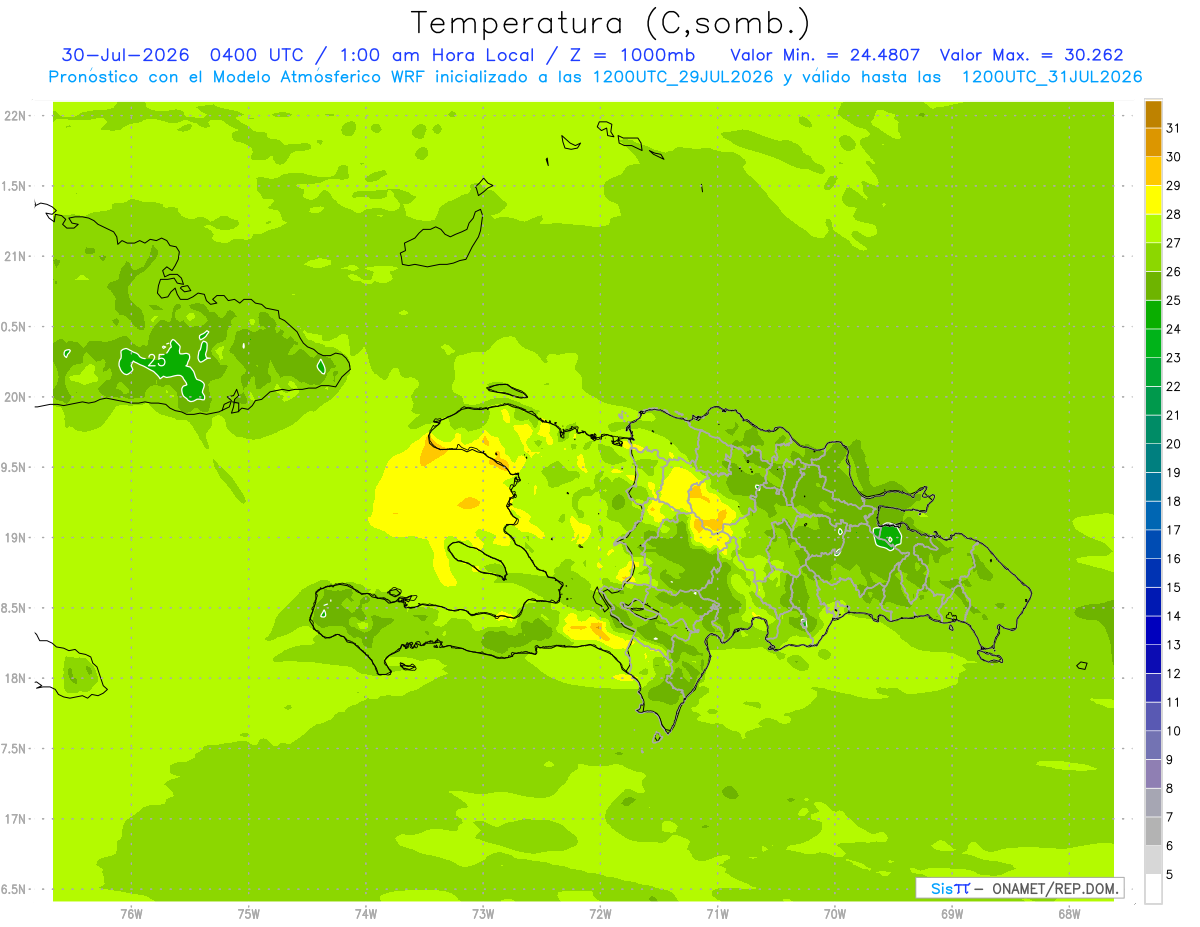Pick the green swatch between 26 and 27
Viewport: 1200px width, 927px height.
(1153, 257)
